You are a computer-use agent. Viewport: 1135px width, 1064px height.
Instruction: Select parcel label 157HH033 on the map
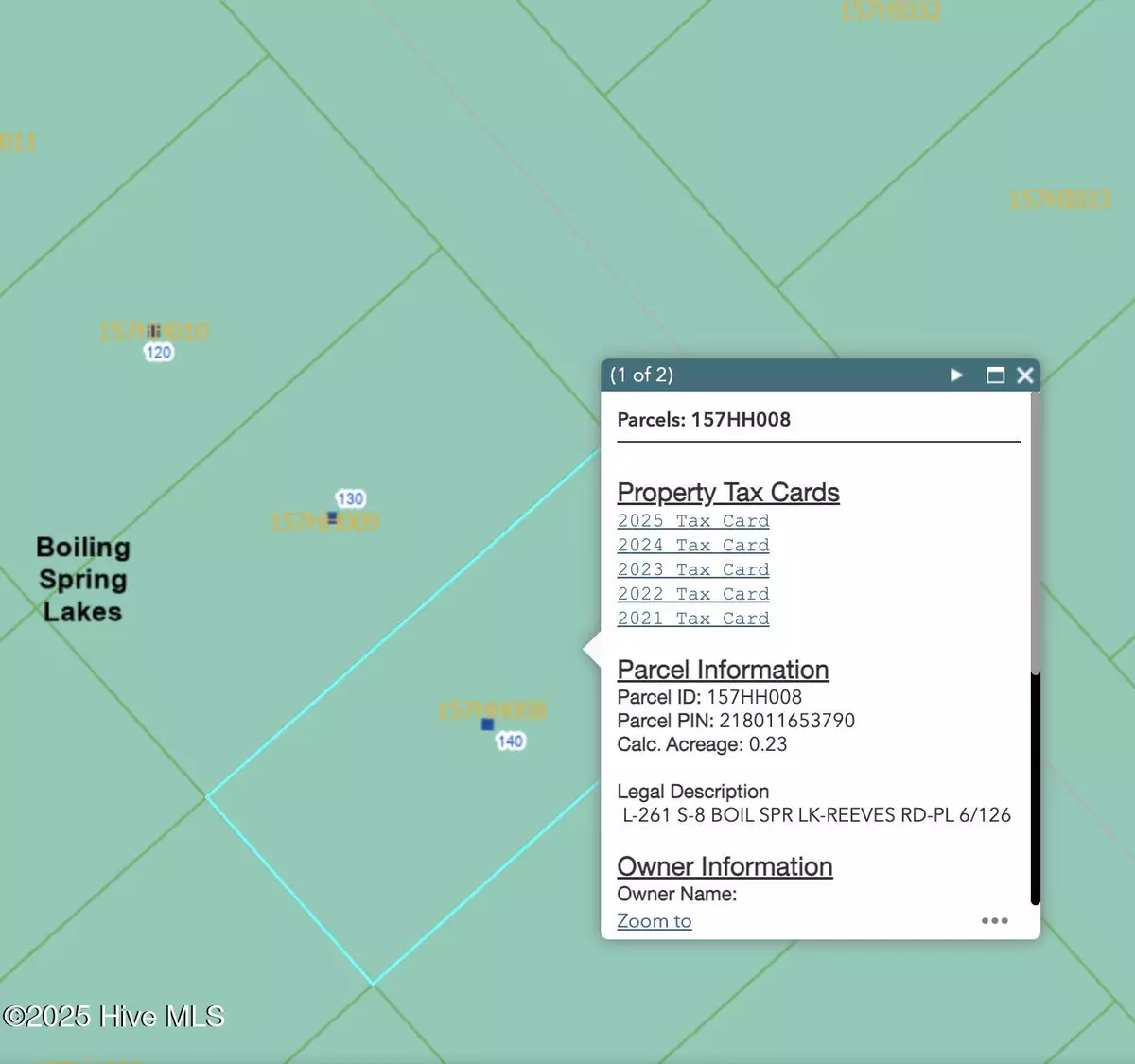(x=1059, y=201)
